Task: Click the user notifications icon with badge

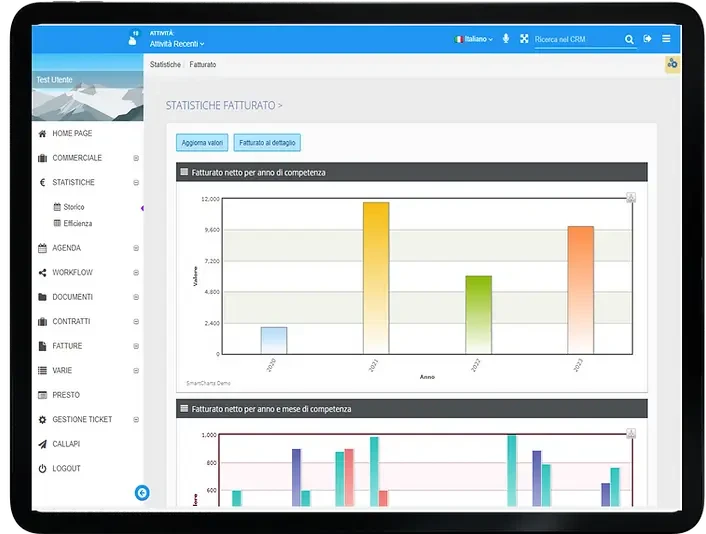Action: point(133,38)
